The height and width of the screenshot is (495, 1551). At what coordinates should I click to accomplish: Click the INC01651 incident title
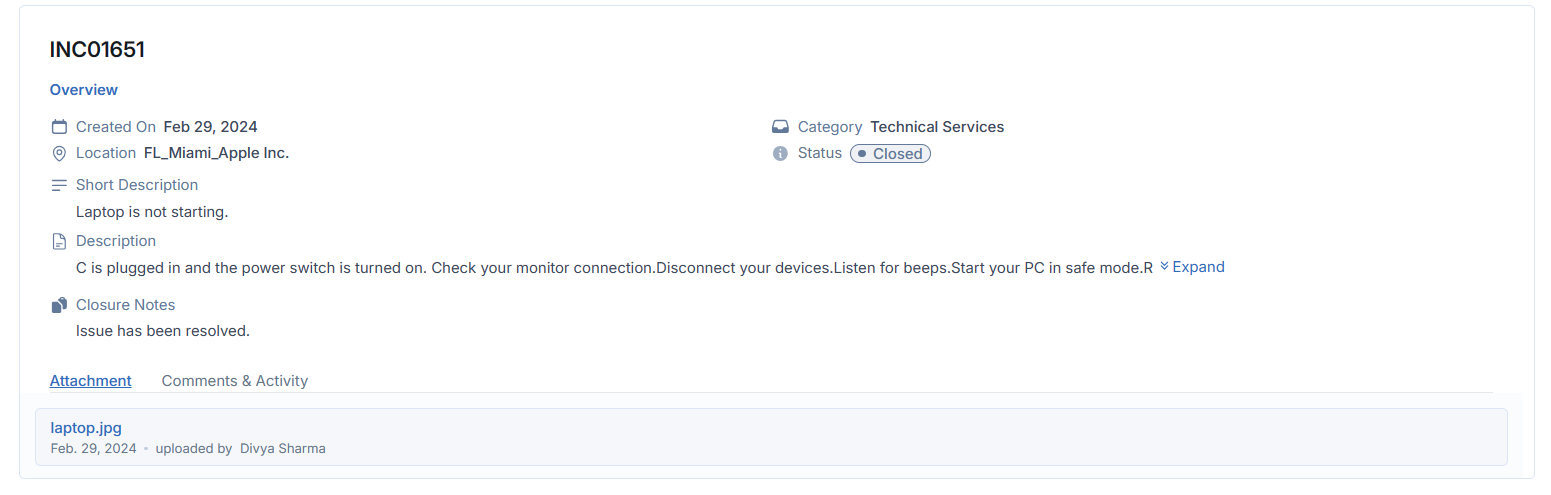[97, 50]
